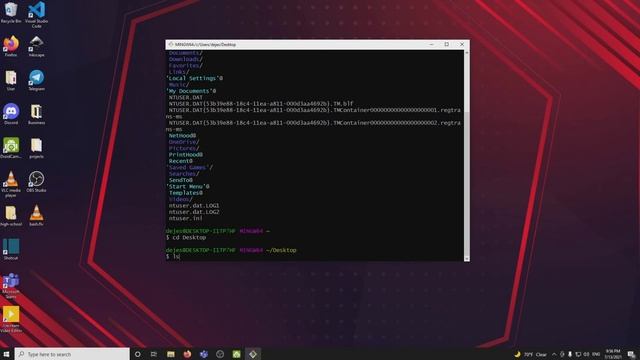Screen dimensions: 640x360
Task: Show hidden system tray icons
Action: (554, 354)
